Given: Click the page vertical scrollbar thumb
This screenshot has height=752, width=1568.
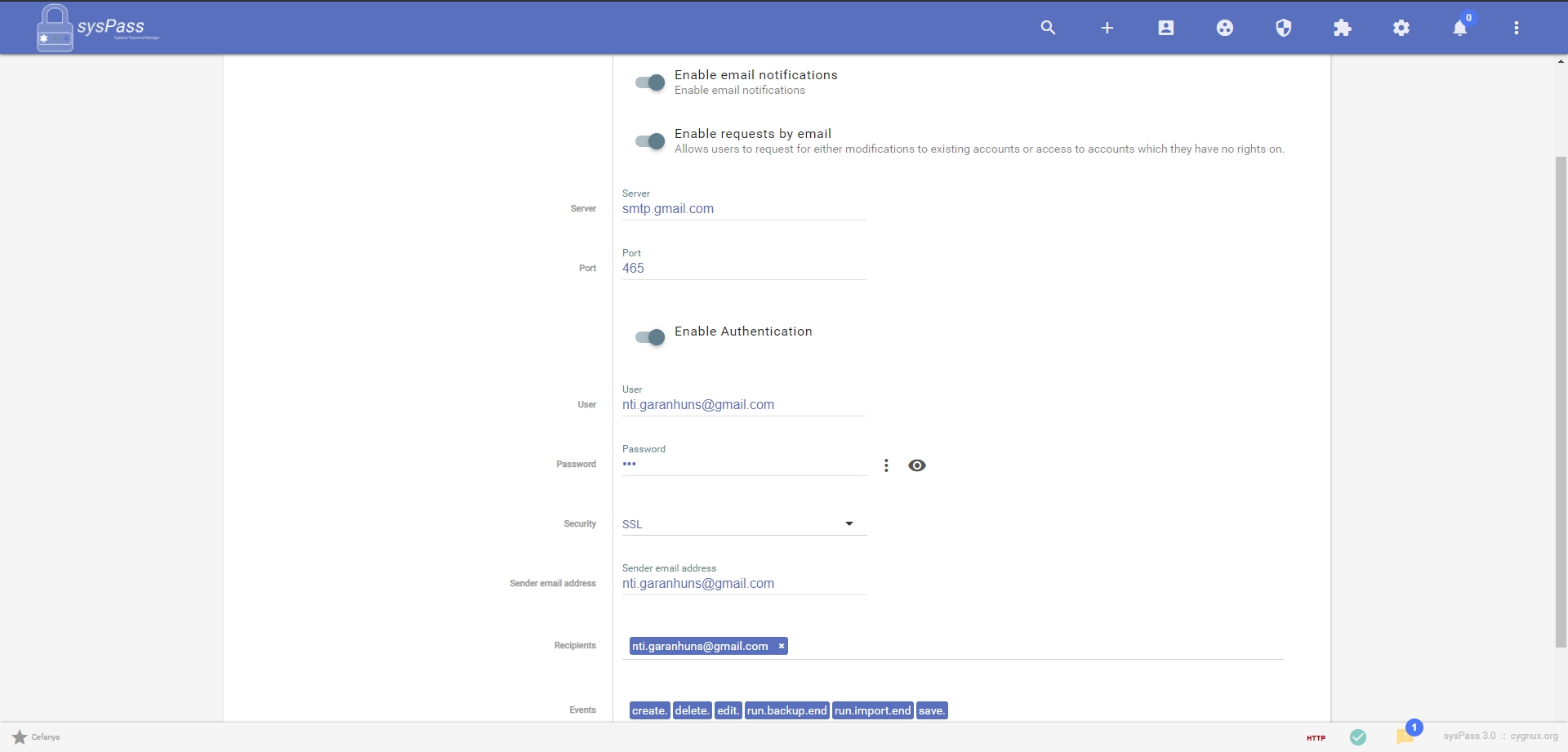Looking at the screenshot, I should [1561, 402].
